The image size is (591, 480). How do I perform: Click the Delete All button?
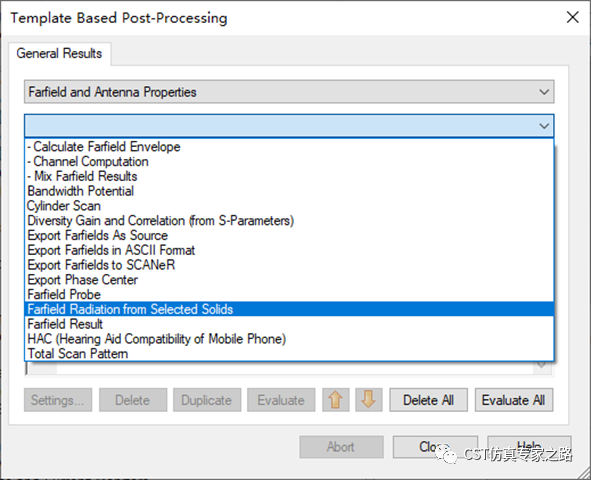(x=428, y=400)
